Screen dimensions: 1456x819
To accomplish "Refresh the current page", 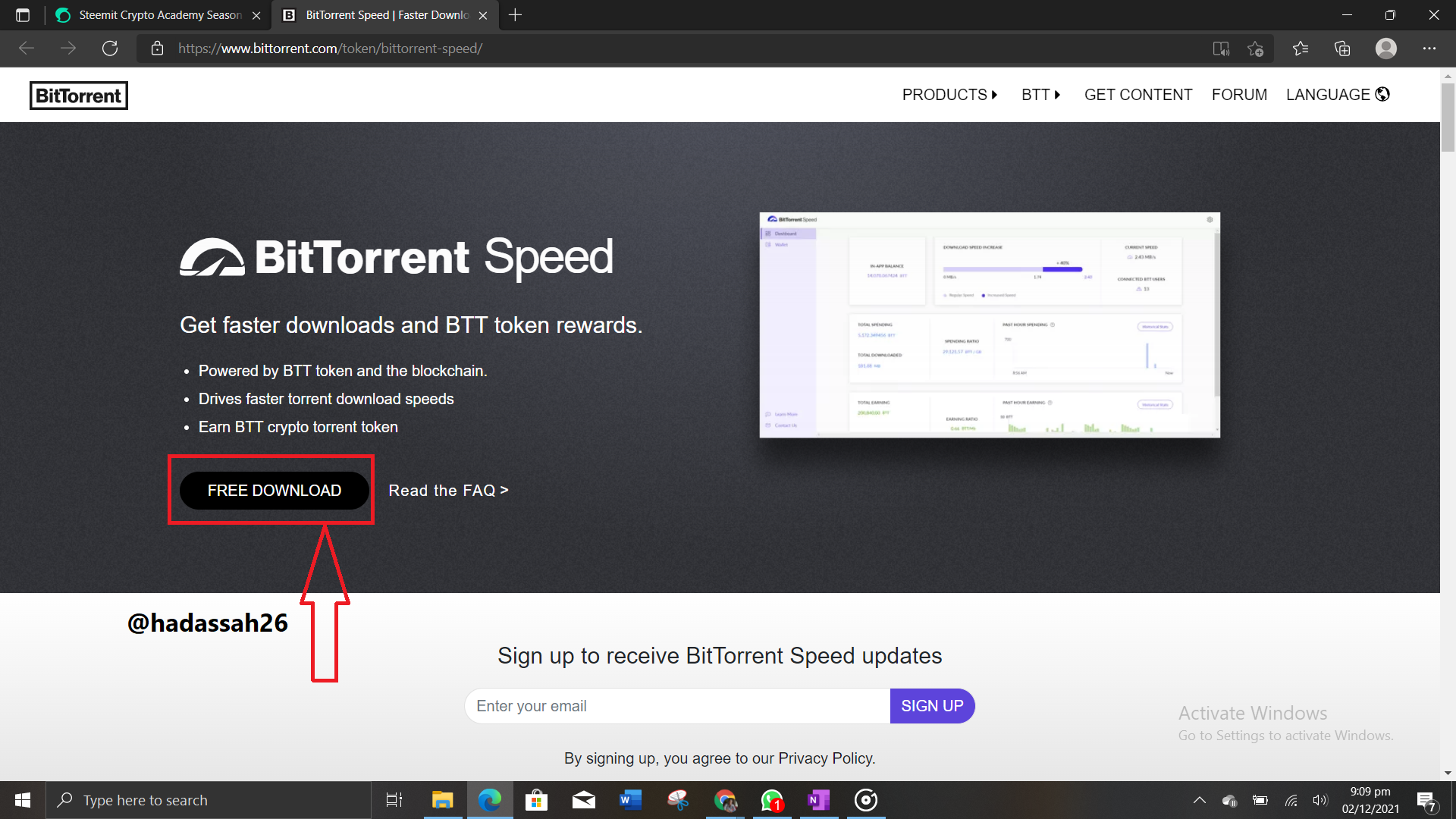I will click(x=110, y=49).
